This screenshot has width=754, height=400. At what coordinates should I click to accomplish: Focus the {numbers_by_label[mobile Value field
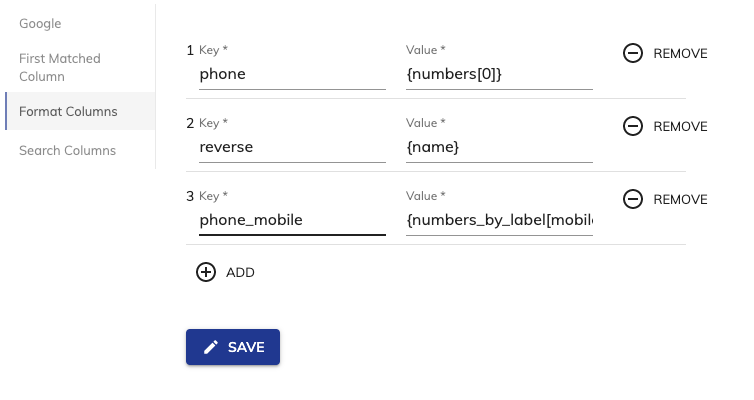pos(499,220)
